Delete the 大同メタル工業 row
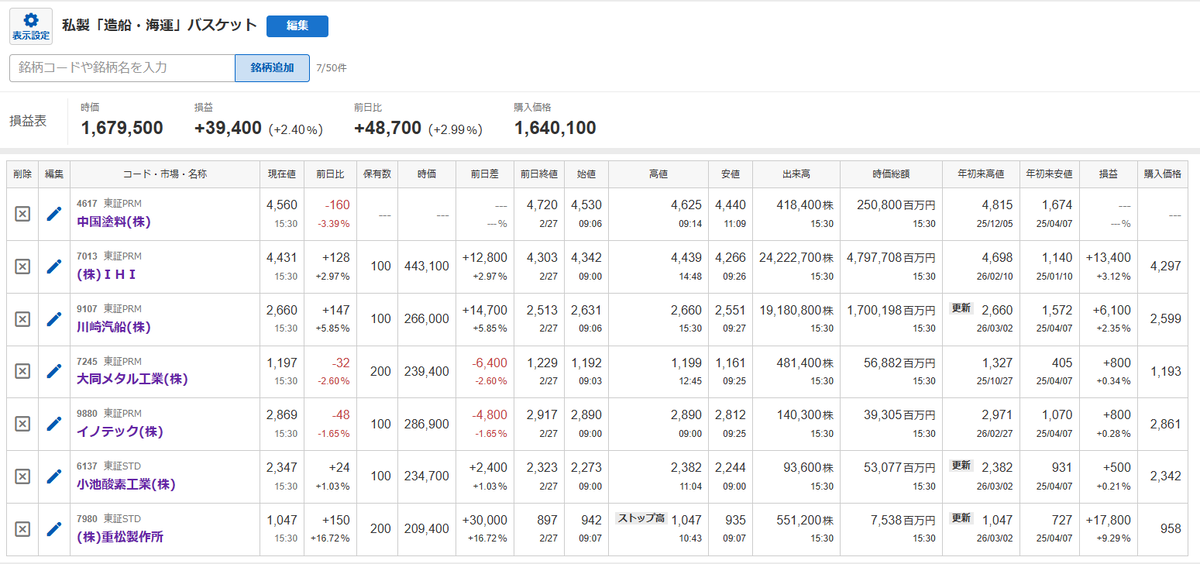This screenshot has width=1200, height=564. (x=22, y=371)
